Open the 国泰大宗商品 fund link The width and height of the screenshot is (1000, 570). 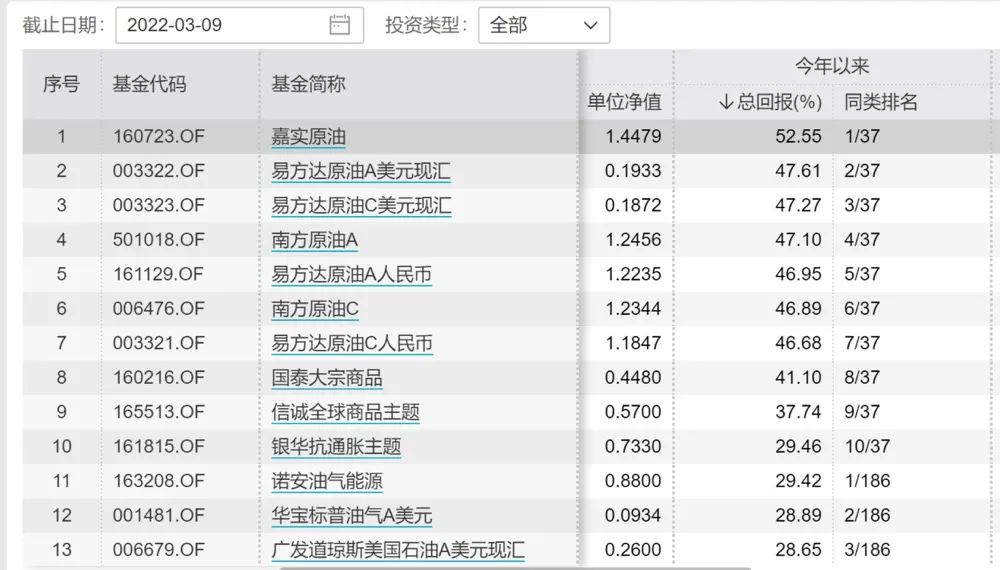327,377
